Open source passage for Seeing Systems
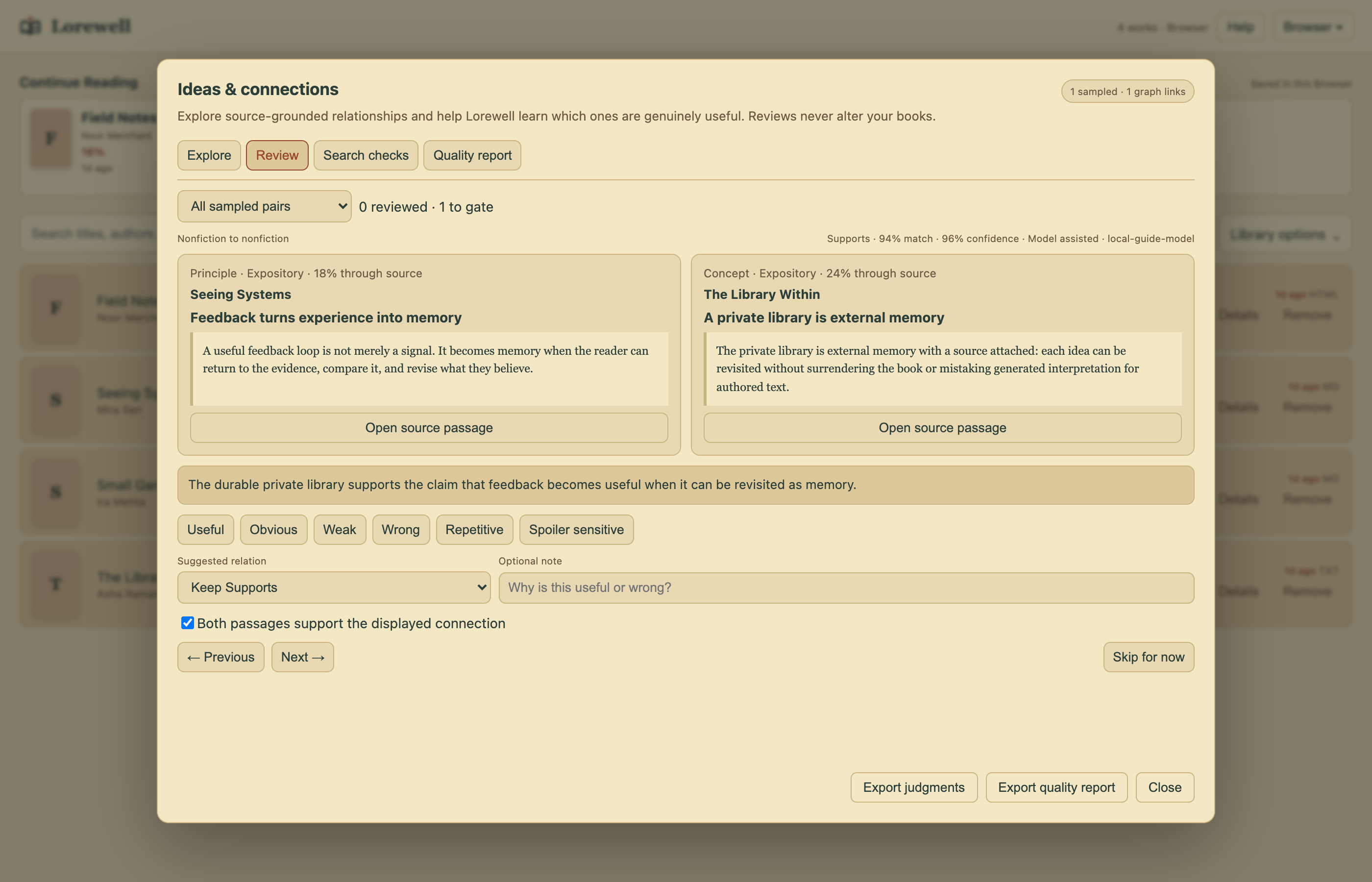 pos(429,428)
